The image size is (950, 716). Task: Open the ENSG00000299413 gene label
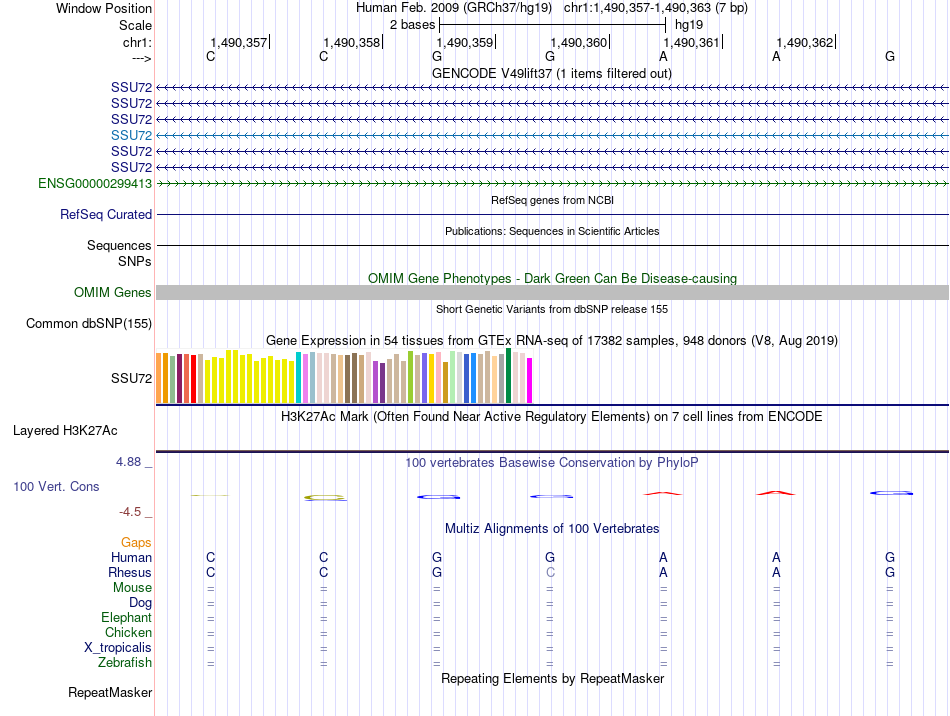[x=95, y=183]
